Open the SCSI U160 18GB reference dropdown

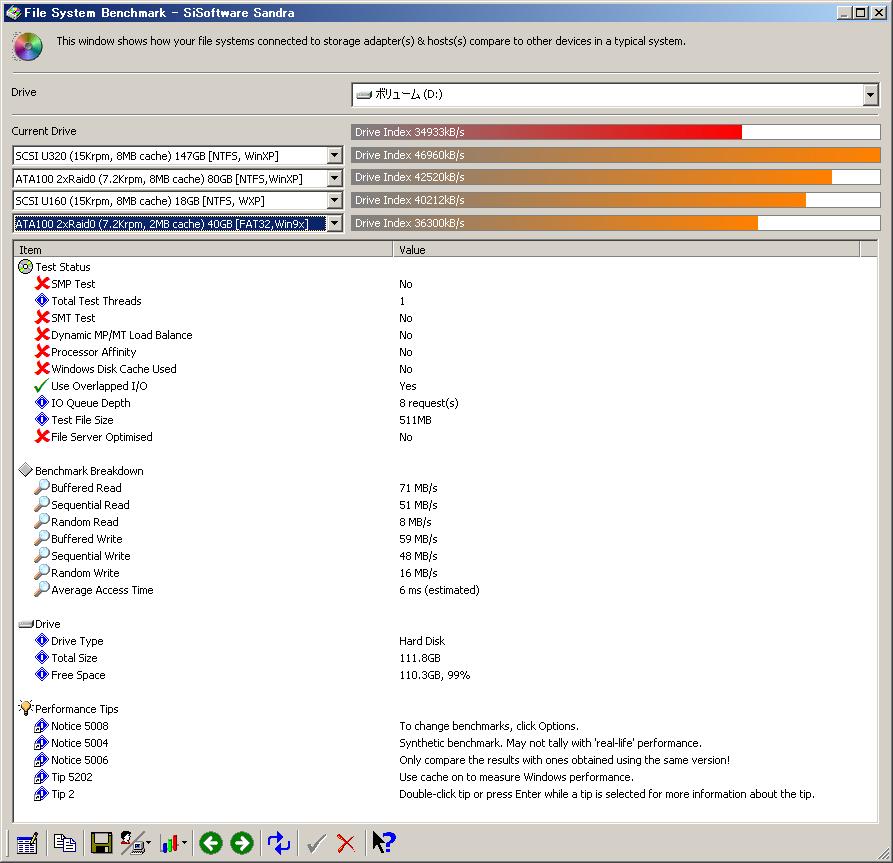coord(334,201)
